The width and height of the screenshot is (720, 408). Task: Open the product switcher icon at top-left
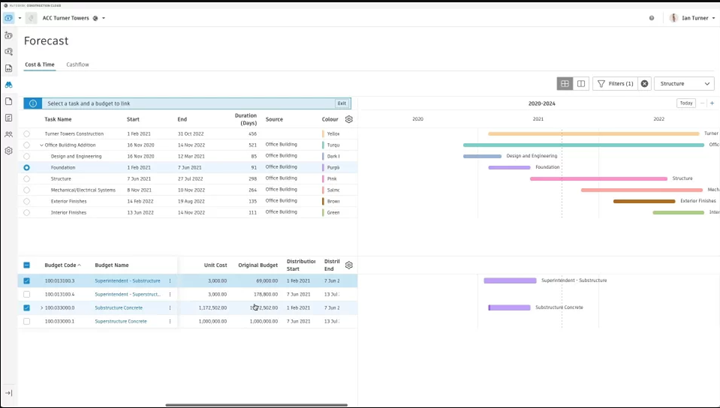[x=9, y=18]
